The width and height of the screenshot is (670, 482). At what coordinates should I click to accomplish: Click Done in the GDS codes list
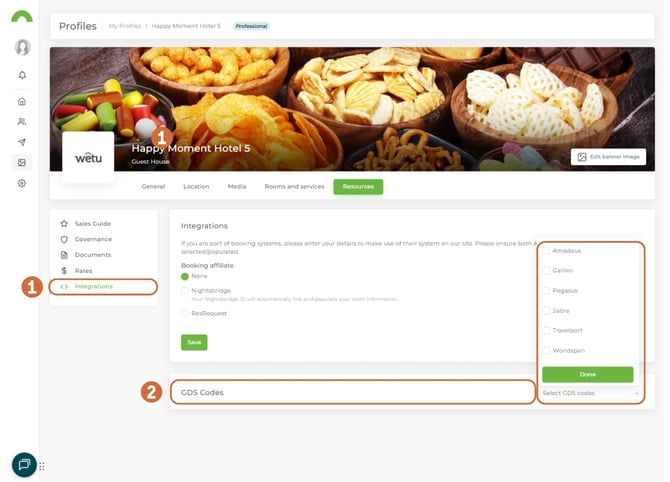tap(588, 374)
